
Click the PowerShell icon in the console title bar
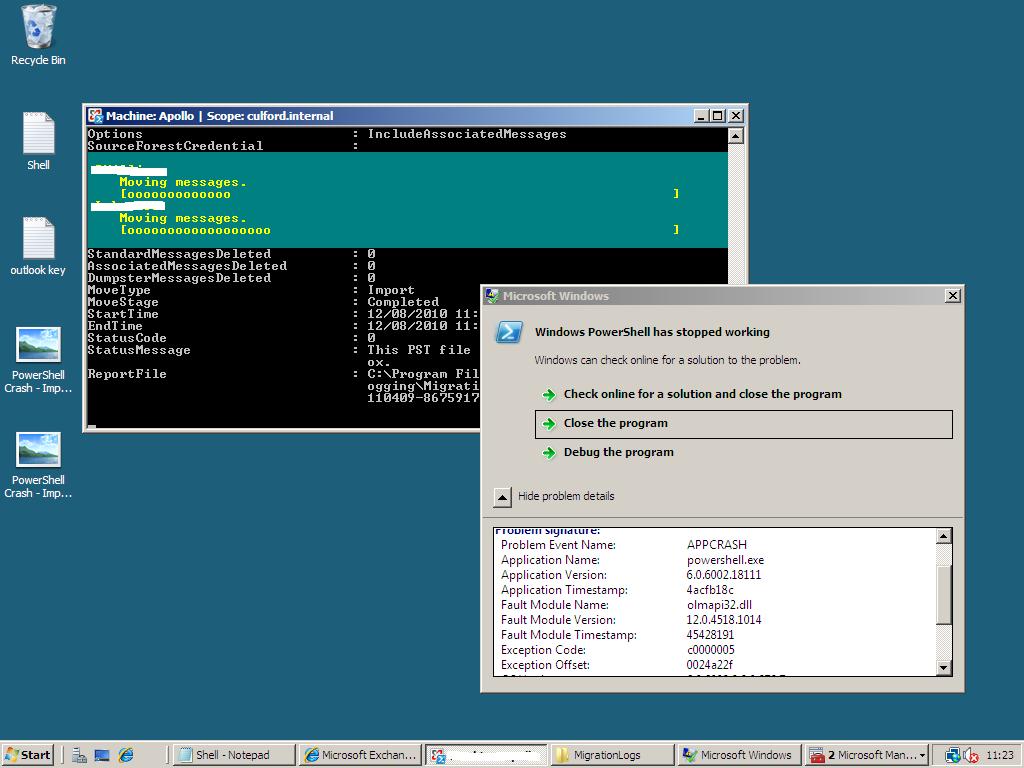click(95, 115)
